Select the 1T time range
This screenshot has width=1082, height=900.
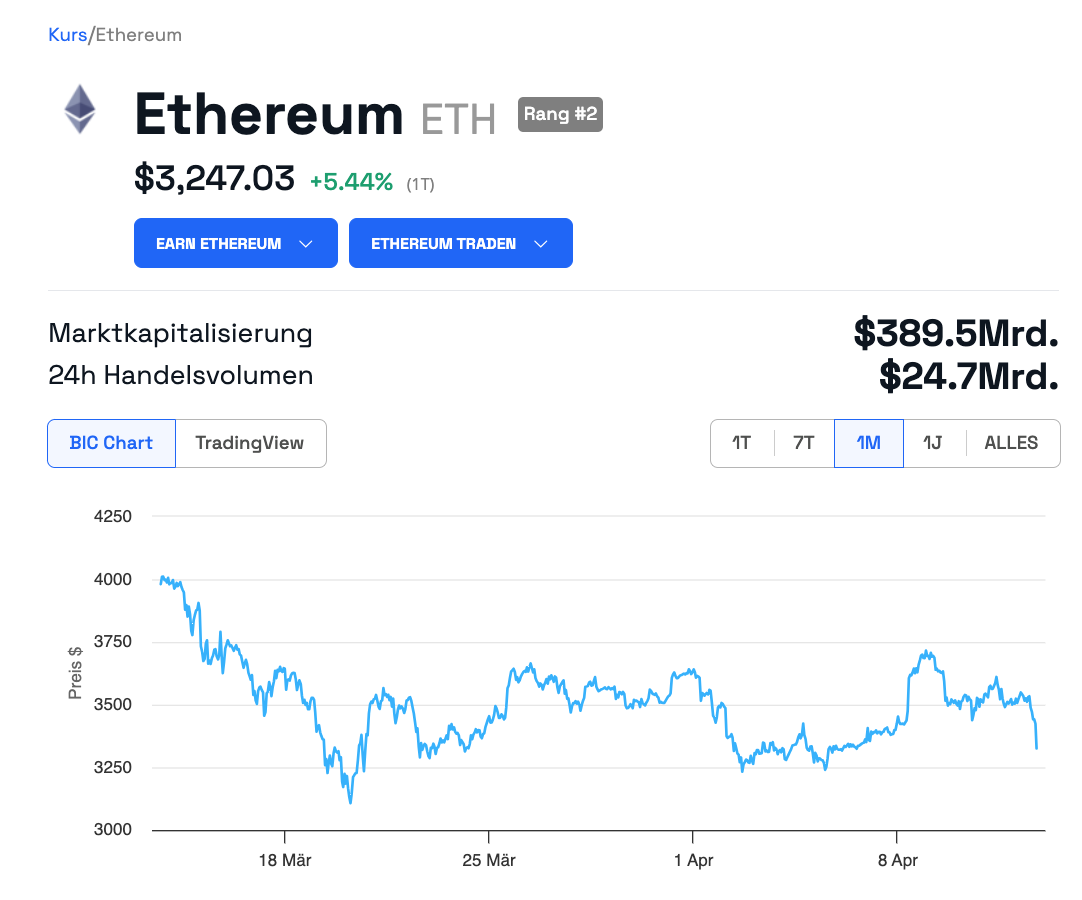coord(742,443)
